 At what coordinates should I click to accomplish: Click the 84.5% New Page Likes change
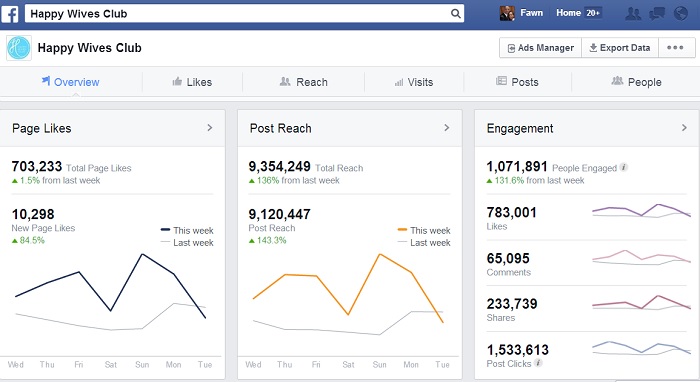tap(28, 241)
